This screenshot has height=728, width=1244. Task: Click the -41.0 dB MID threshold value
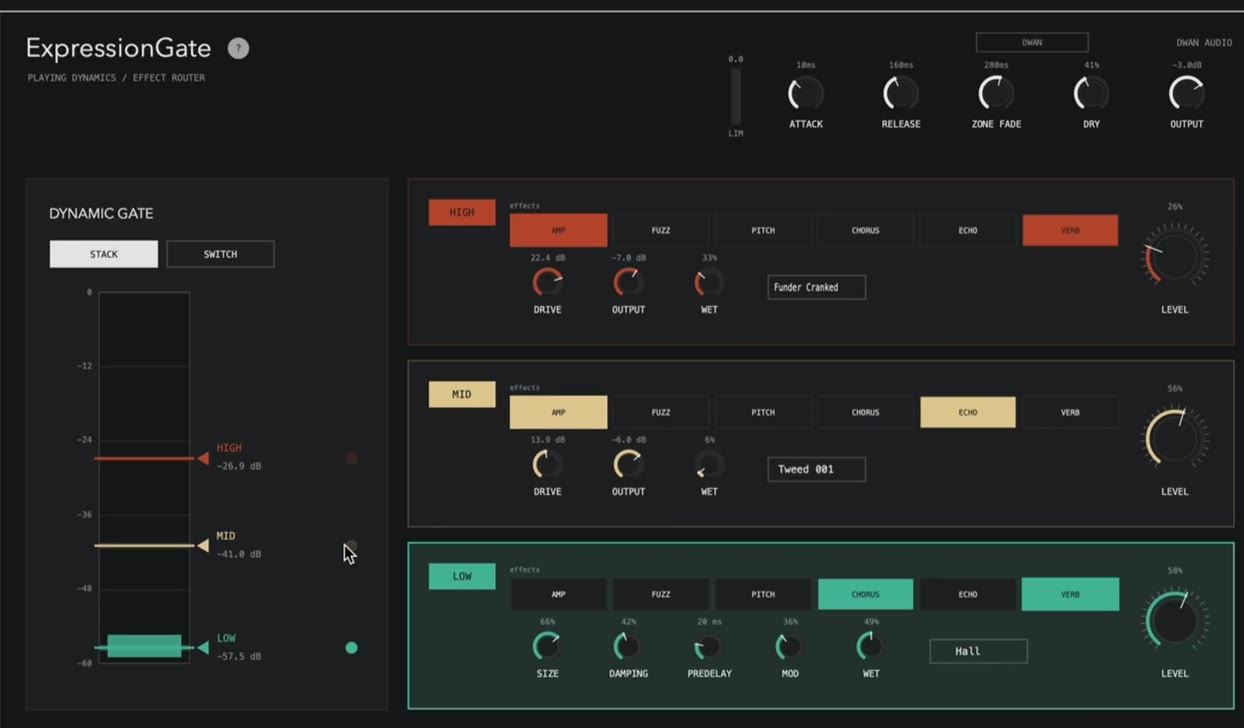[239, 554]
